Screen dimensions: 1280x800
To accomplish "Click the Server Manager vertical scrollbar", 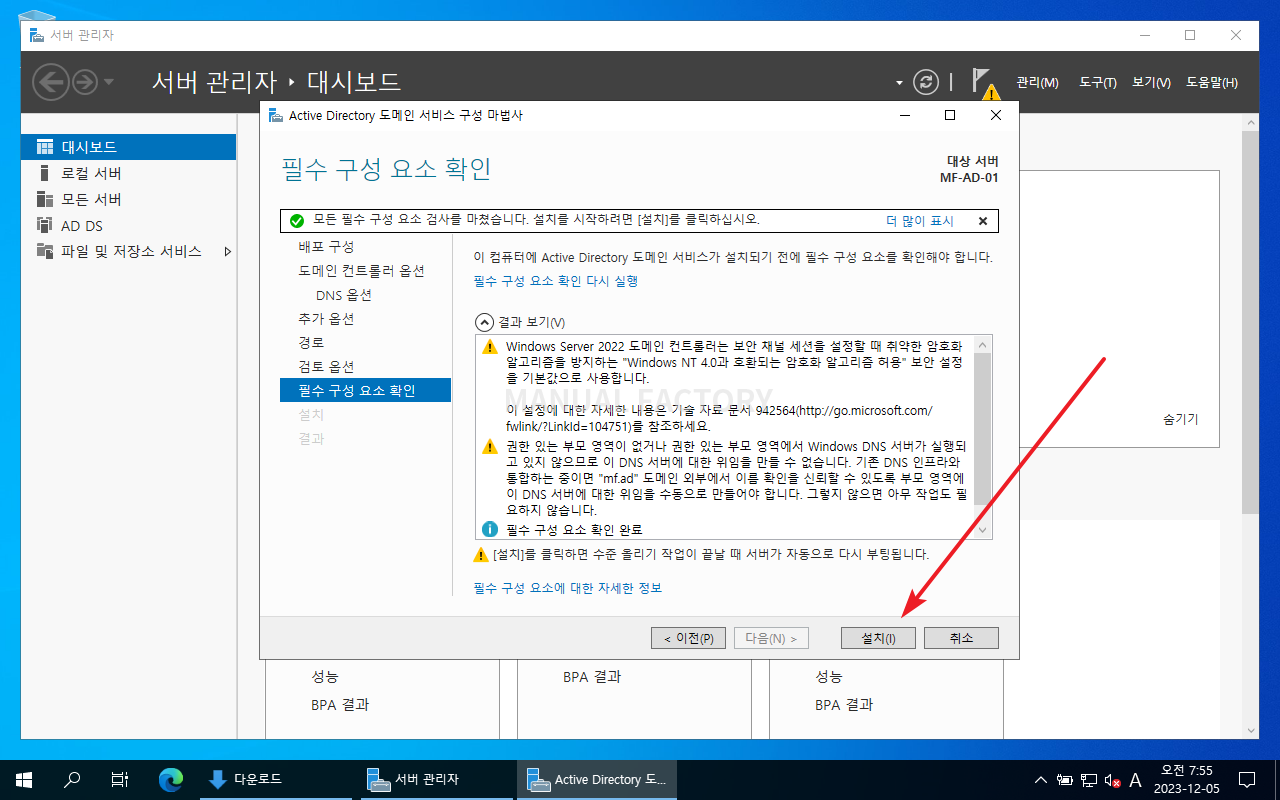I will pos(1250,320).
